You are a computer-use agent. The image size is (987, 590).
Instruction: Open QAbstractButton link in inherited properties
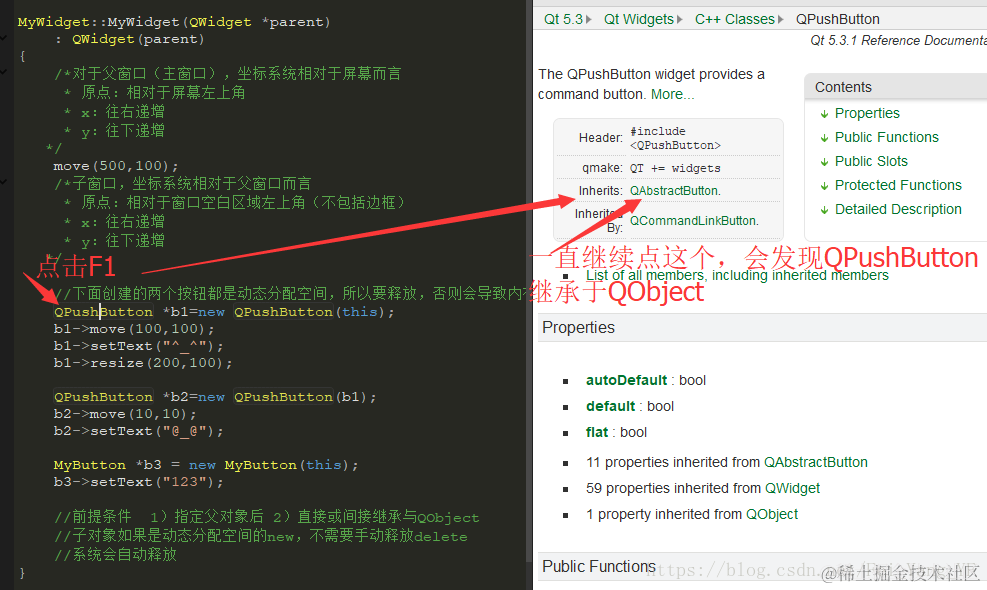(816, 462)
